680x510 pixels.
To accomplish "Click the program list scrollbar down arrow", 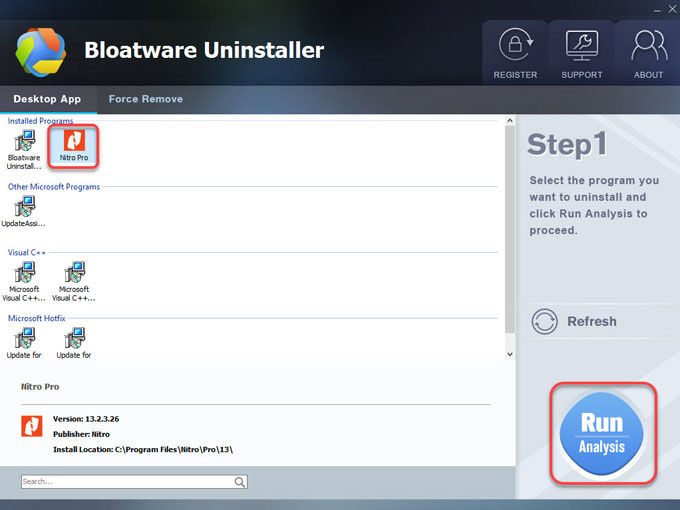I will (x=509, y=354).
